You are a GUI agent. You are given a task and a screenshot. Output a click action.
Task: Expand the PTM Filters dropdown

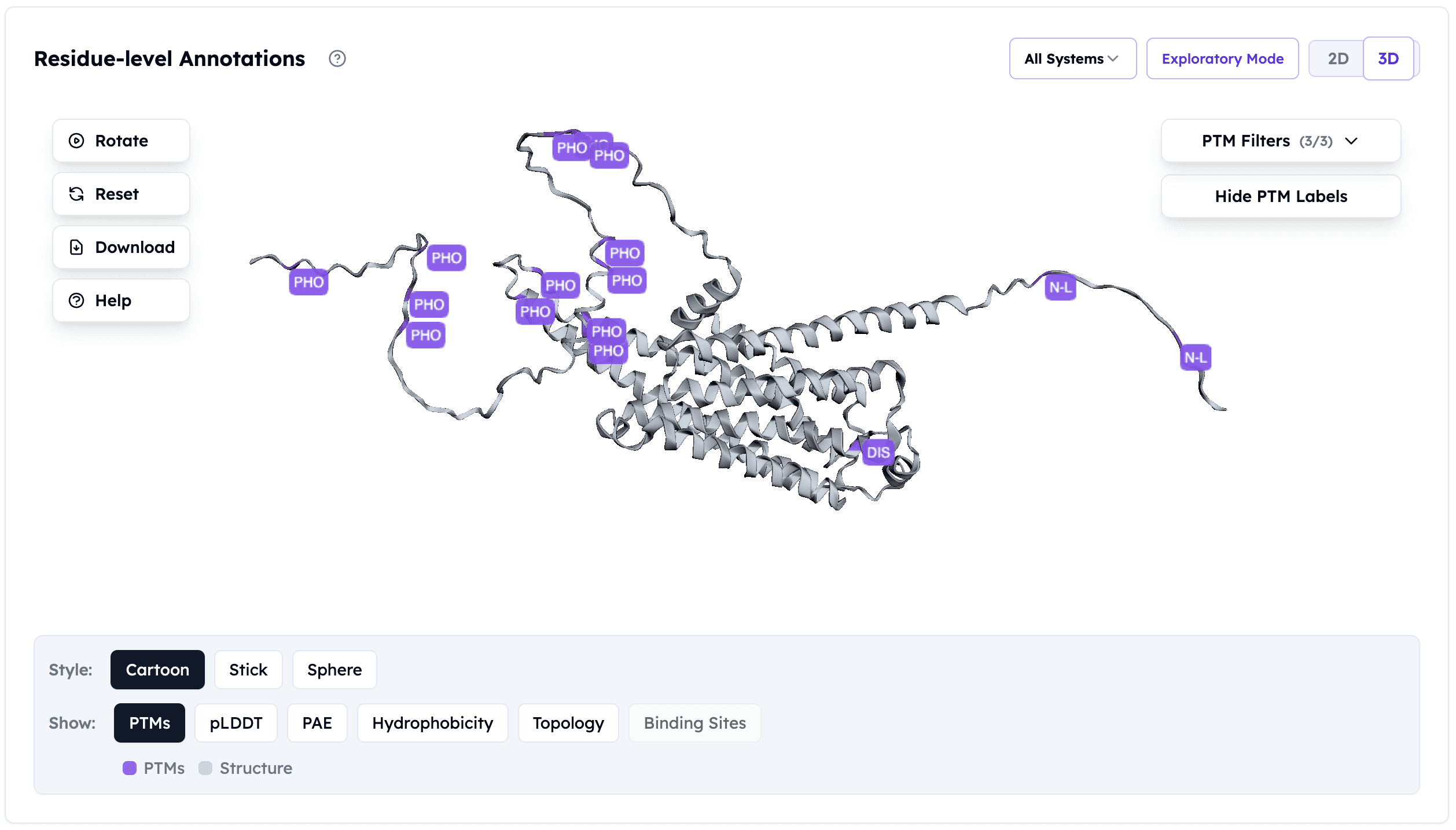coord(1281,141)
